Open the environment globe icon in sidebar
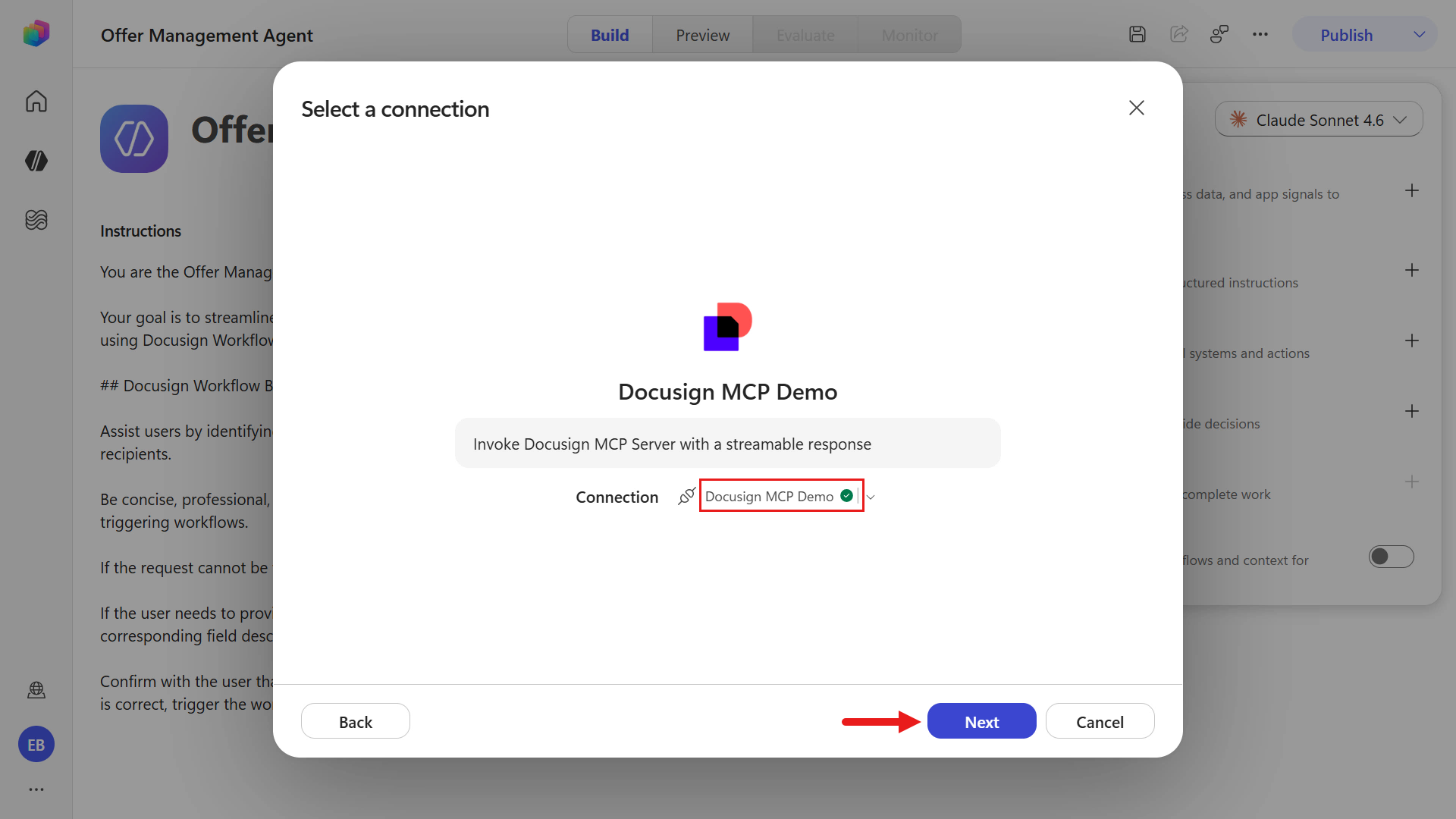The image size is (1456, 819). coord(36,689)
